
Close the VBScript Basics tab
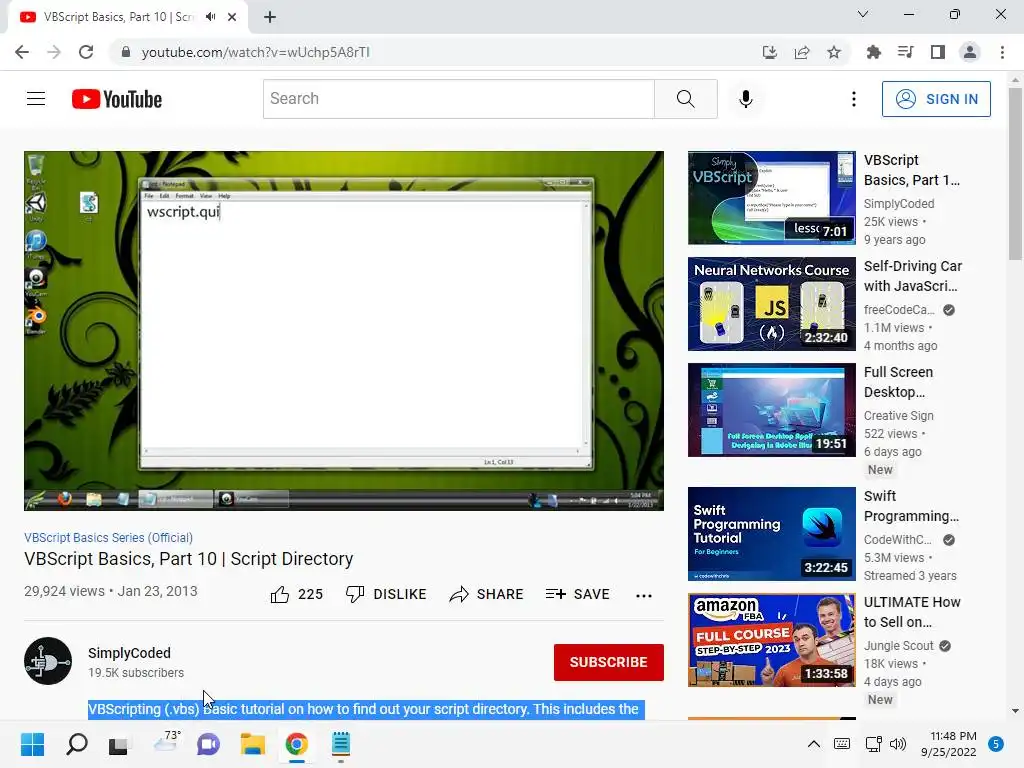coord(232,17)
